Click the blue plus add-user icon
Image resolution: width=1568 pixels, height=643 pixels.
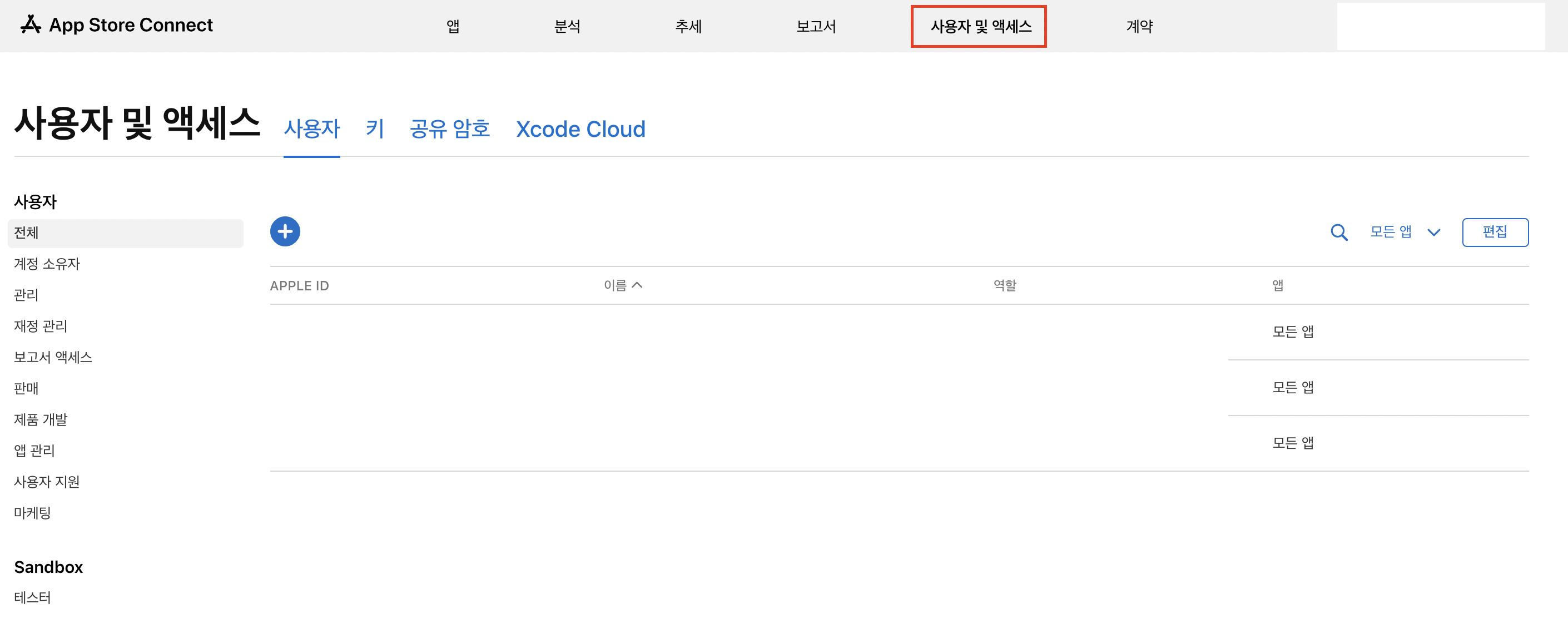click(285, 231)
